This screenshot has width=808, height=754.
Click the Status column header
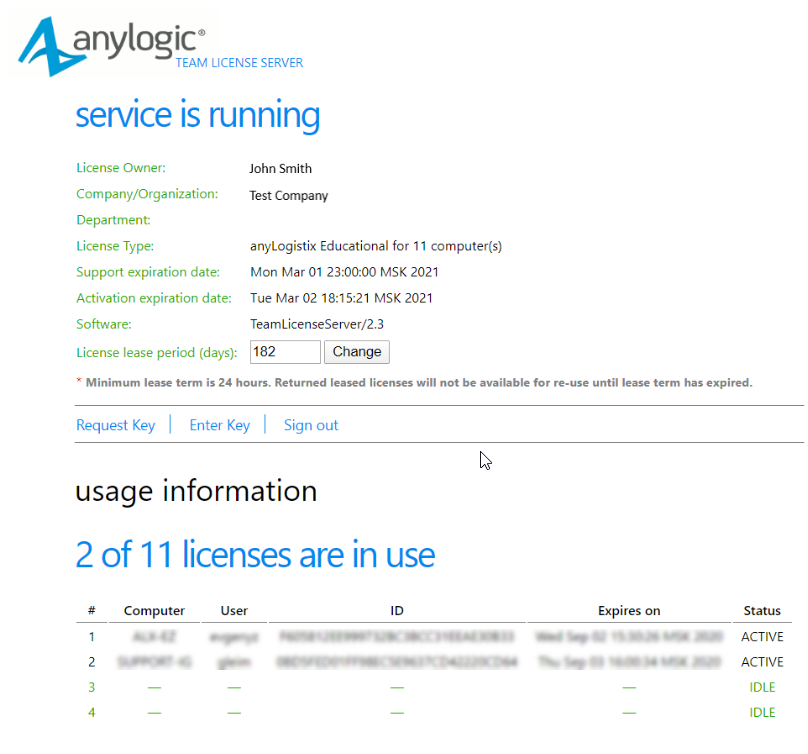(x=762, y=611)
